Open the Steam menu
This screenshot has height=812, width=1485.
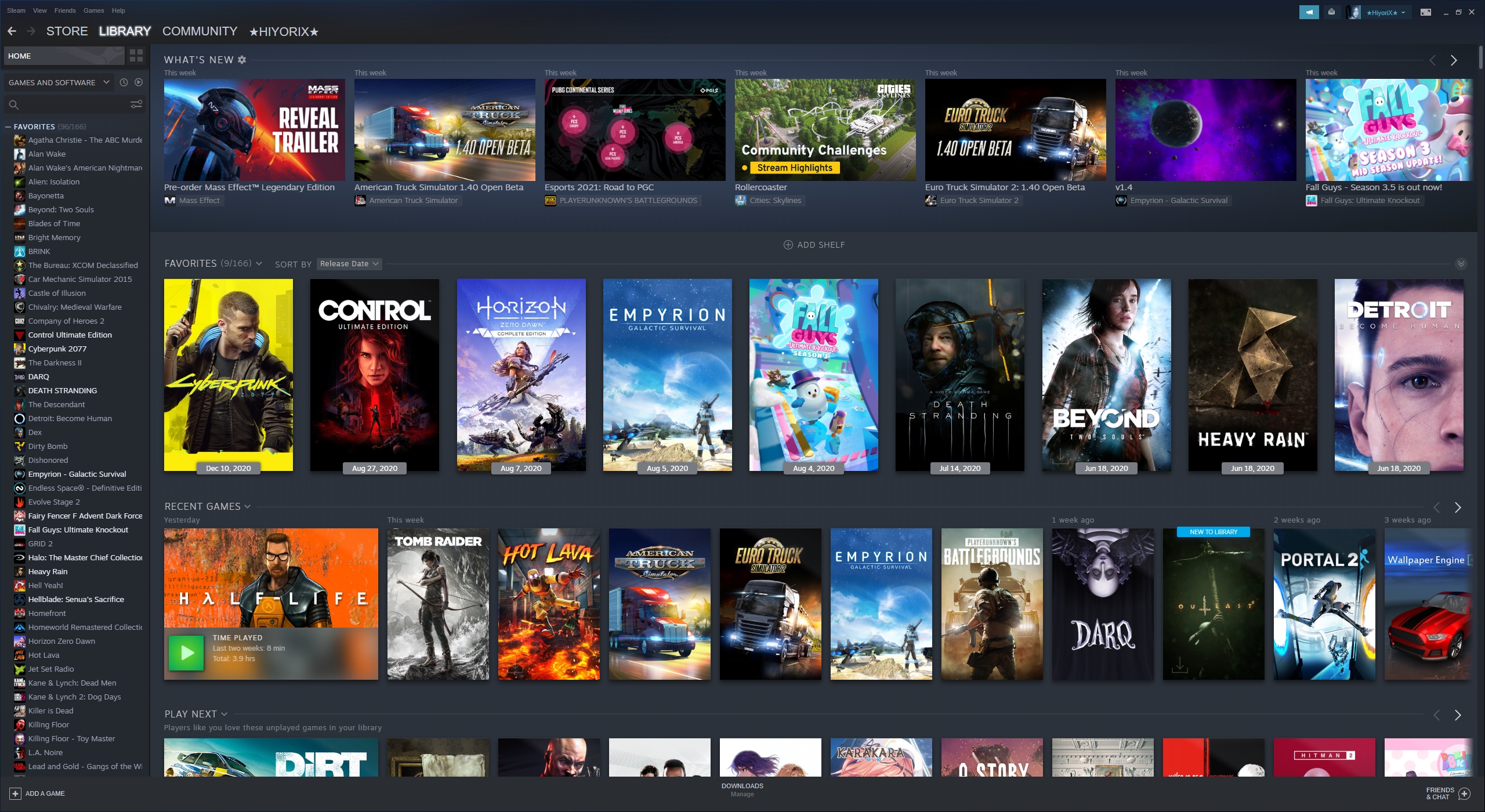tap(16, 10)
